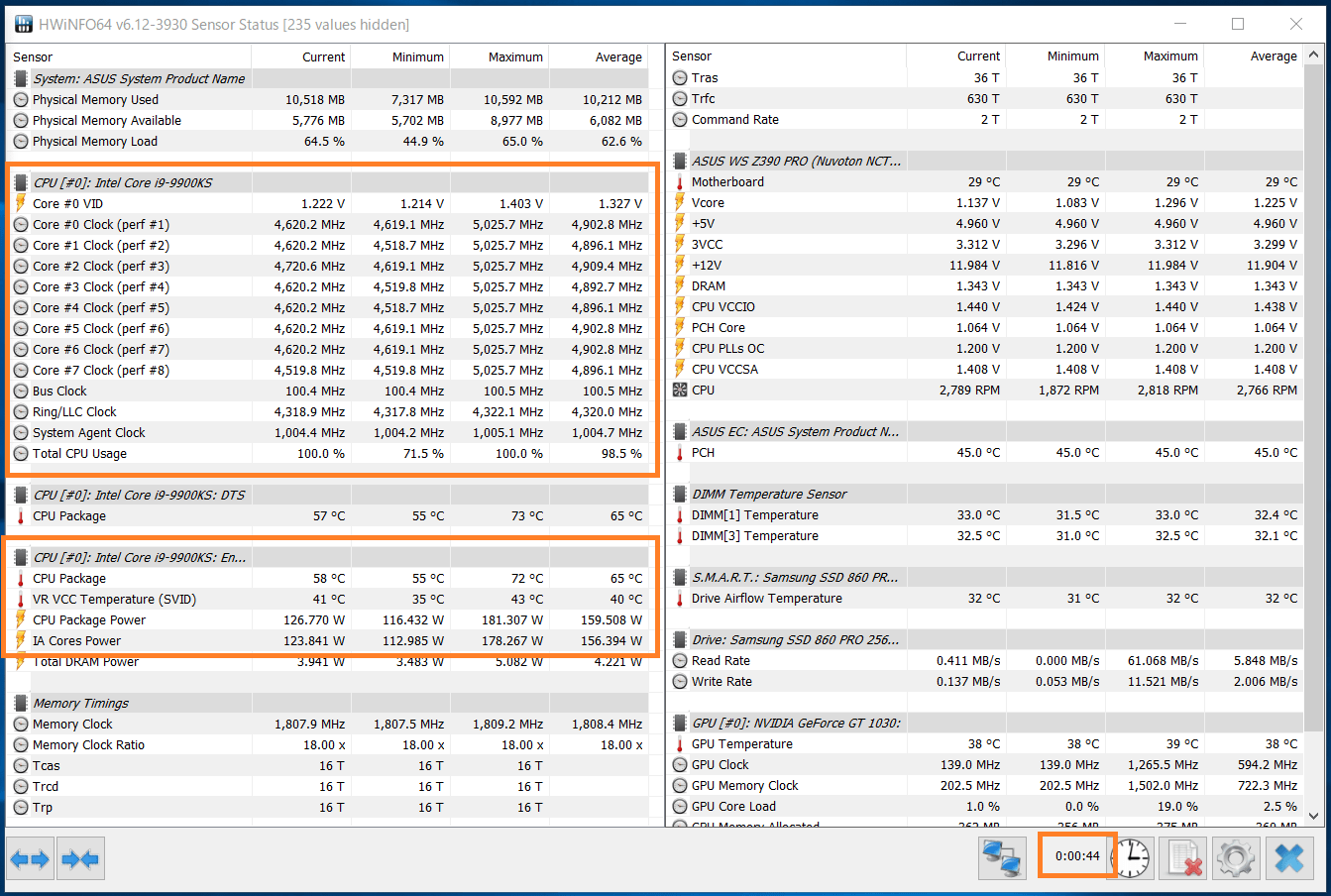Click the thermometer icon beside VR VCC Temperature
This screenshot has height=896, width=1331.
(x=21, y=599)
